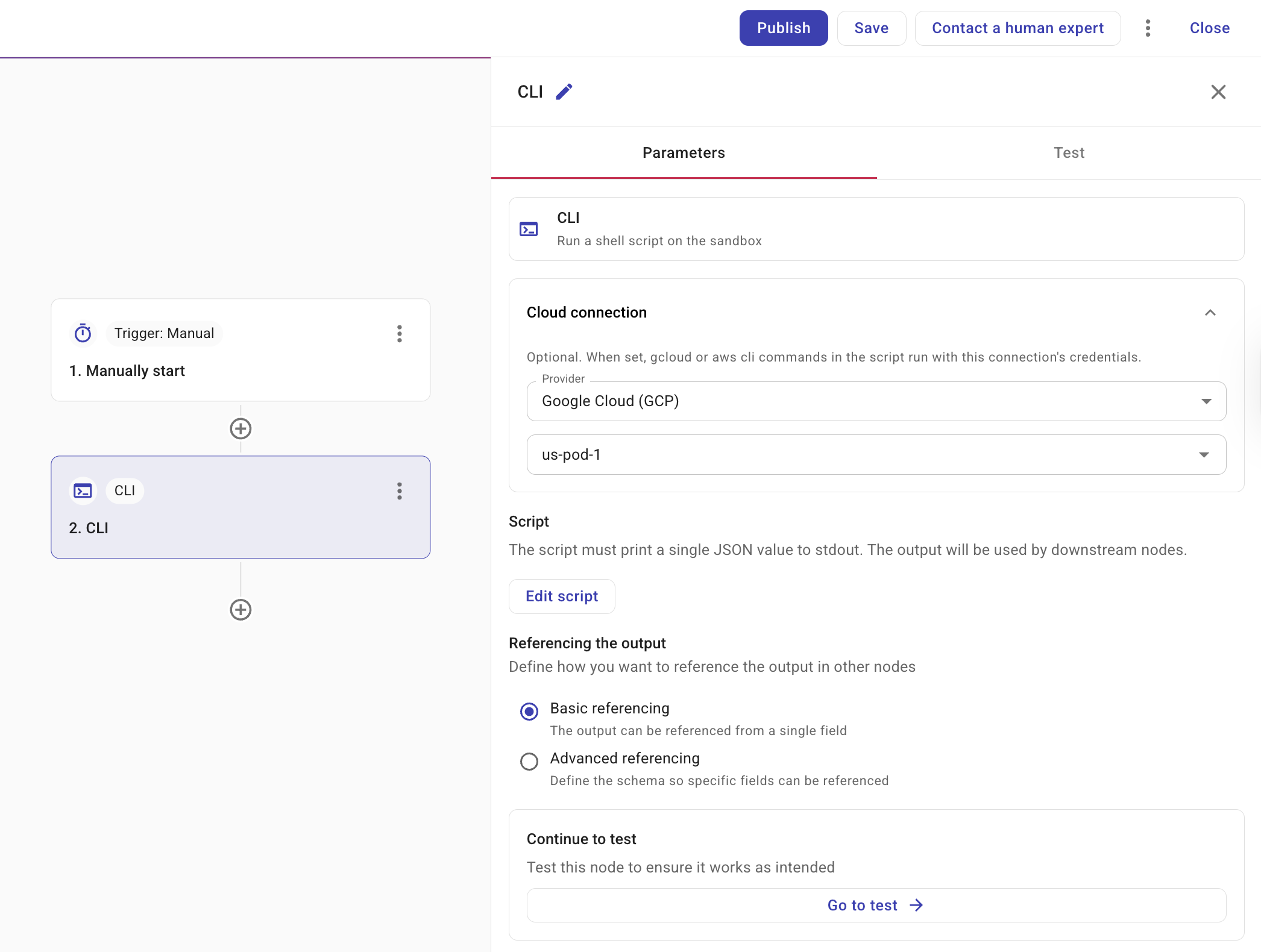1261x952 pixels.
Task: Add step between trigger and CLI
Action: tap(241, 429)
